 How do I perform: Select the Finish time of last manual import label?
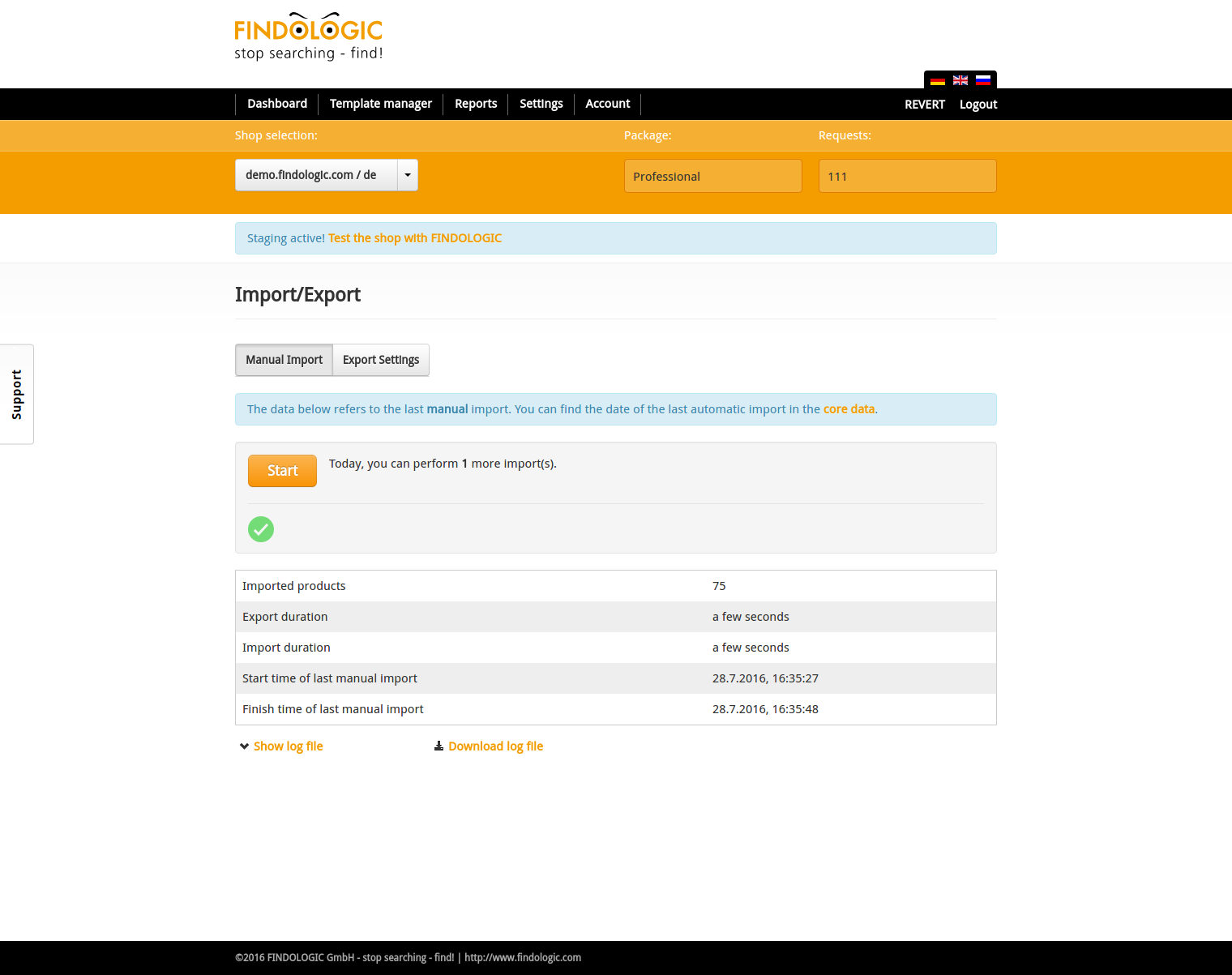(332, 709)
